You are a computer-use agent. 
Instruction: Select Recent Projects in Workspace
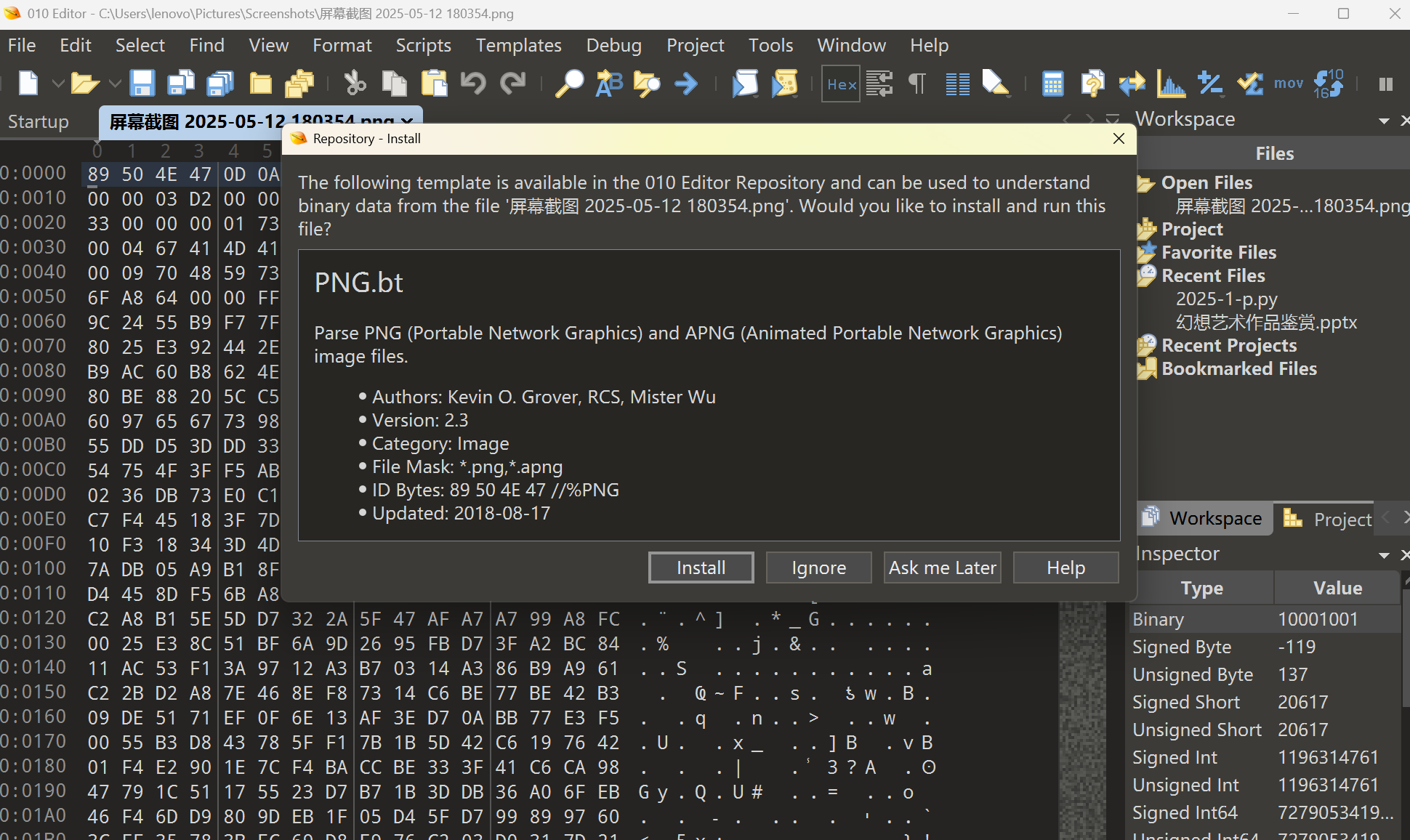click(x=1229, y=345)
